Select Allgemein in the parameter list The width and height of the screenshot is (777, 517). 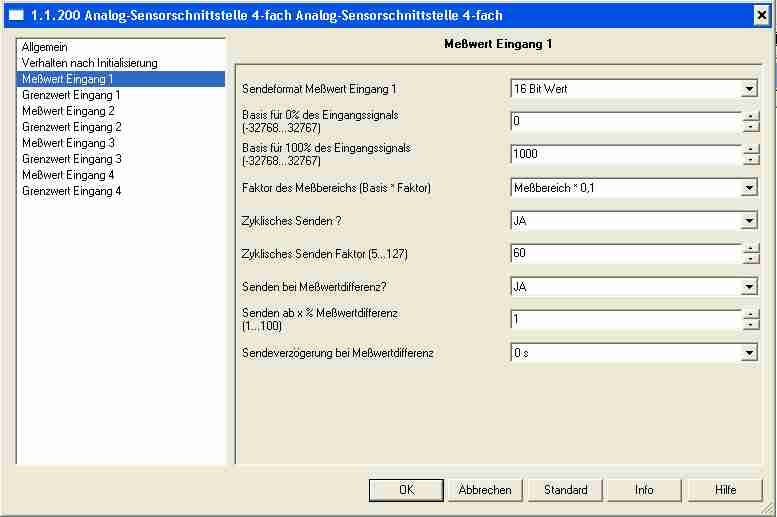[x=45, y=47]
